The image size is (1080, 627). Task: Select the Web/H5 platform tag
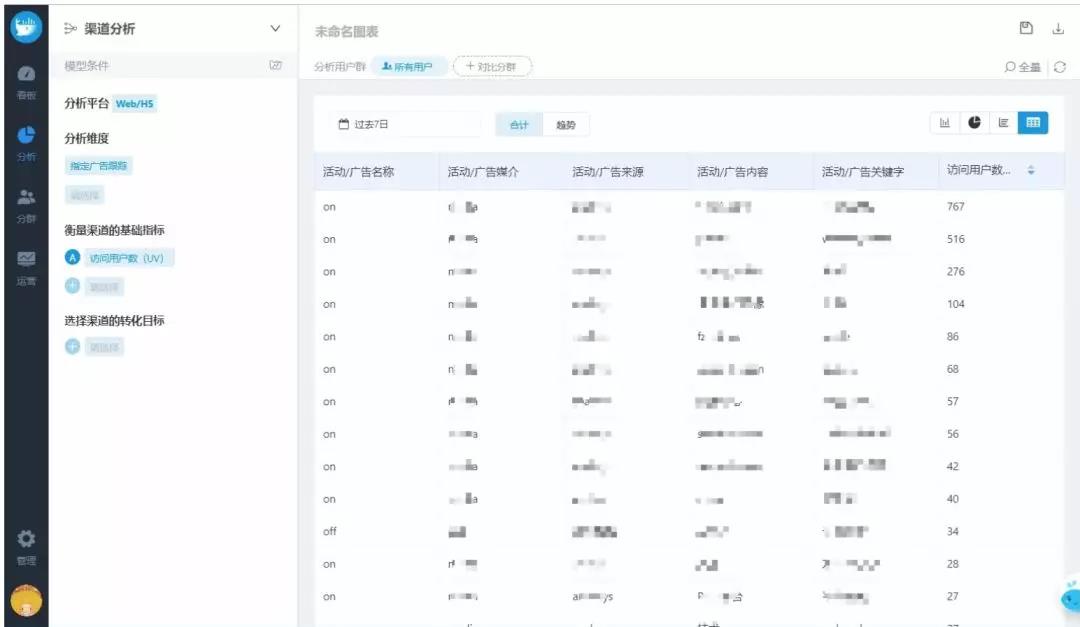click(134, 103)
